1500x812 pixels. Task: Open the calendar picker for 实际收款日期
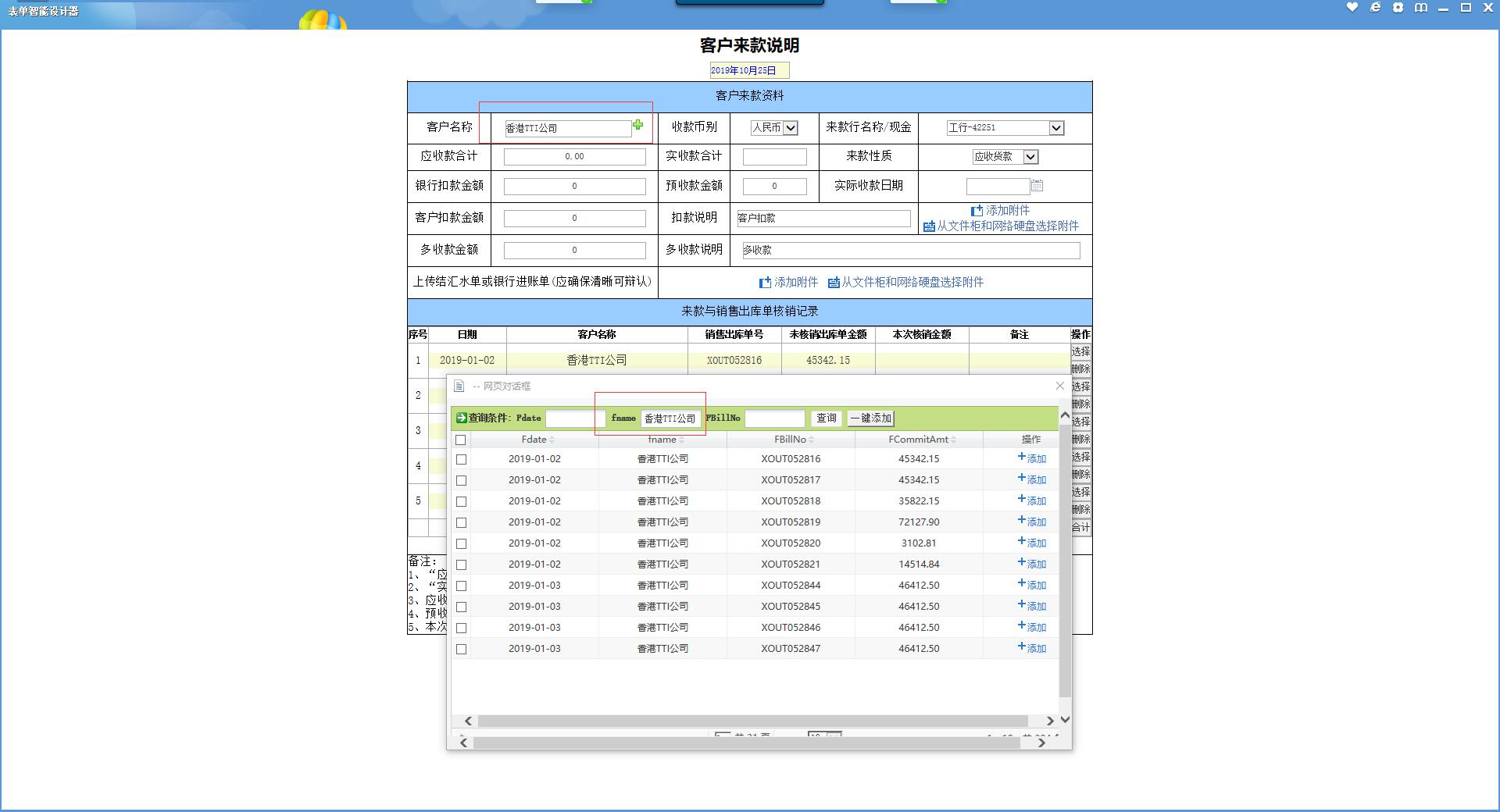[x=1037, y=186]
